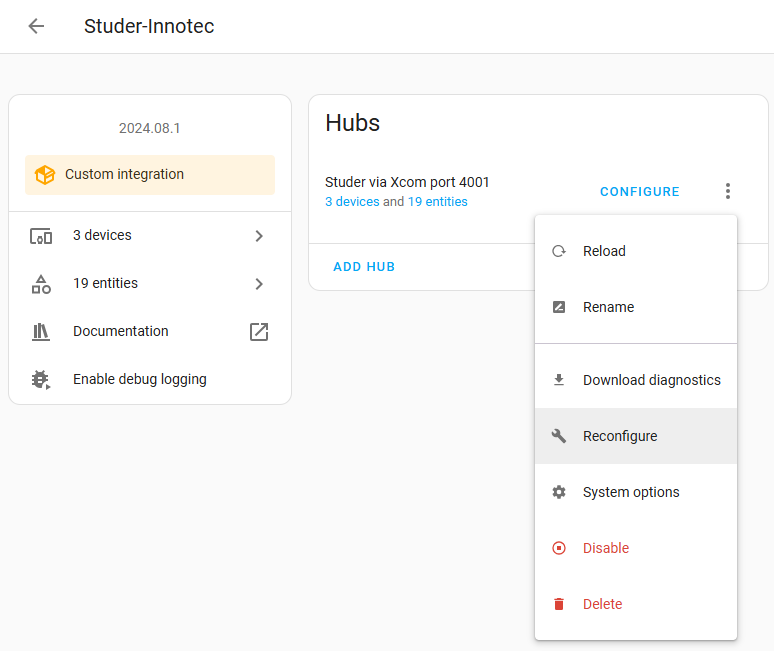Click the Custom integration banner

(150, 175)
